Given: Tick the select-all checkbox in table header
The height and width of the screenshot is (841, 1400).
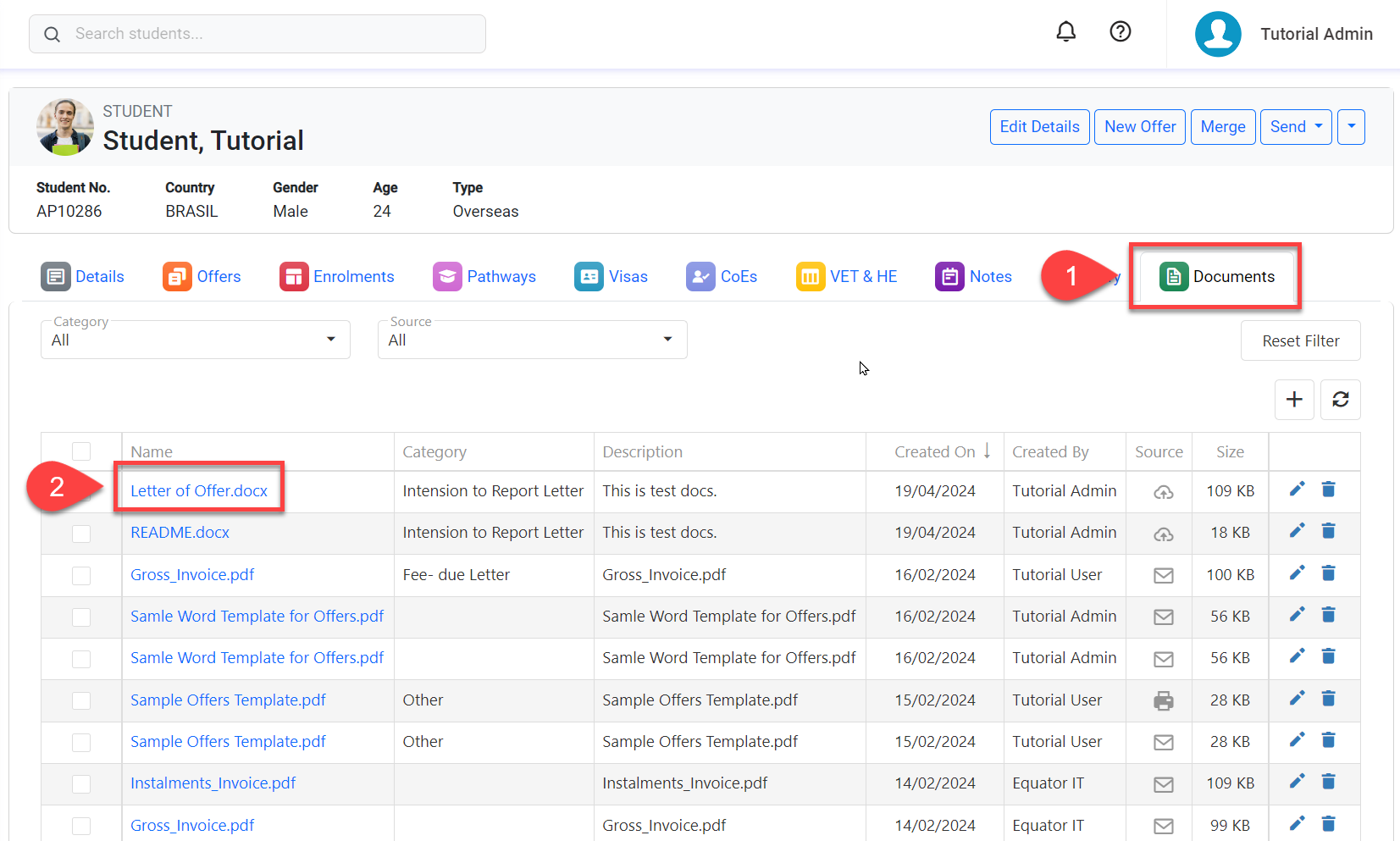Looking at the screenshot, I should tap(81, 451).
